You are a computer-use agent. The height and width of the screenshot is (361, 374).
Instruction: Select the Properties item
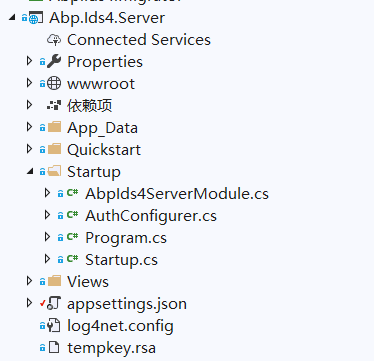[x=105, y=62]
